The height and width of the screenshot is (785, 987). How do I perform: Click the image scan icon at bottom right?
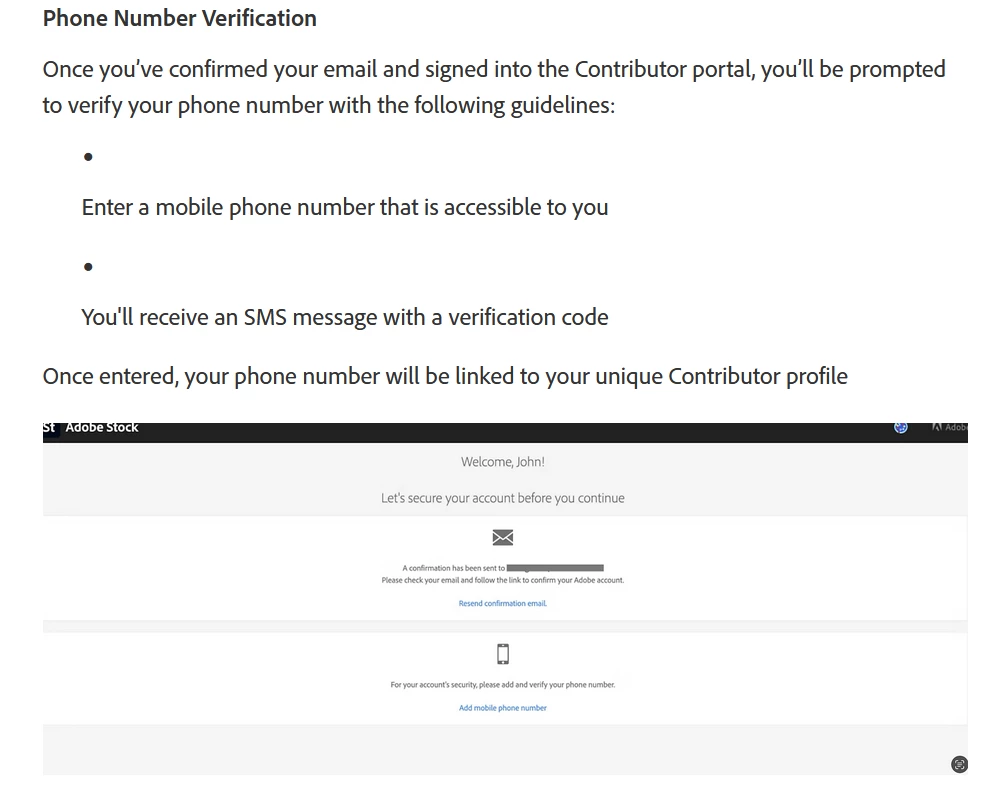[x=959, y=764]
